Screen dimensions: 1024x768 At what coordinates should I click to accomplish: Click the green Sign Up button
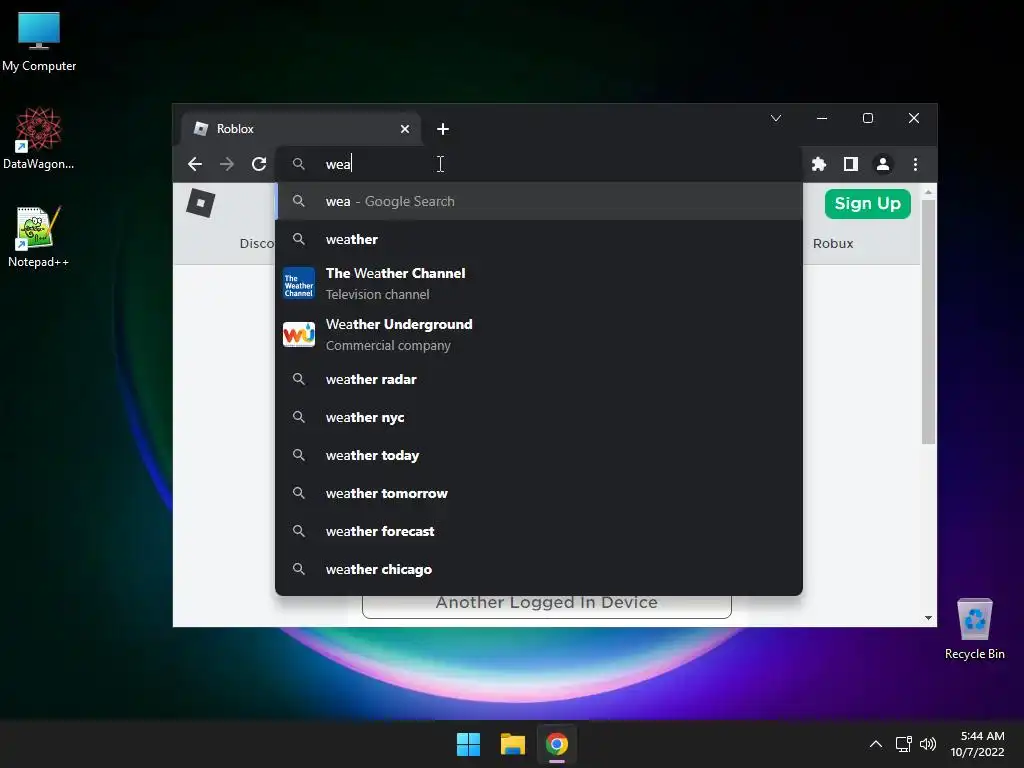pyautogui.click(x=867, y=204)
